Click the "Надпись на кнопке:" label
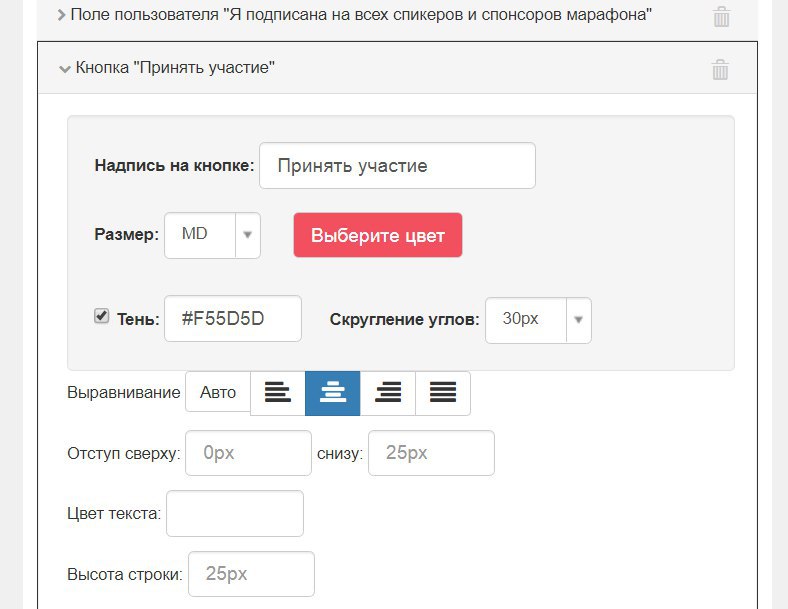Screen dimensions: 788x609 174,165
